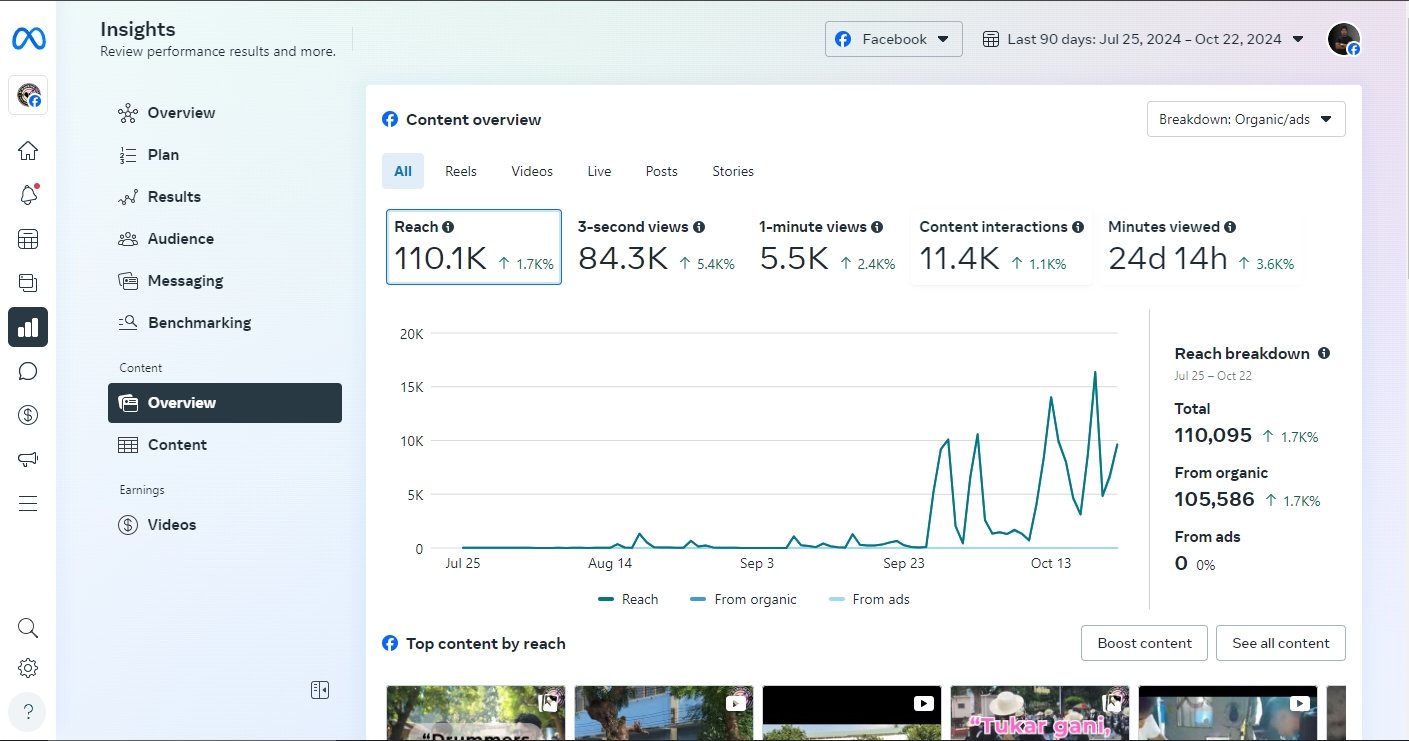Click the Search magnifier icon
Screen dimensions: 1409x741
28,628
